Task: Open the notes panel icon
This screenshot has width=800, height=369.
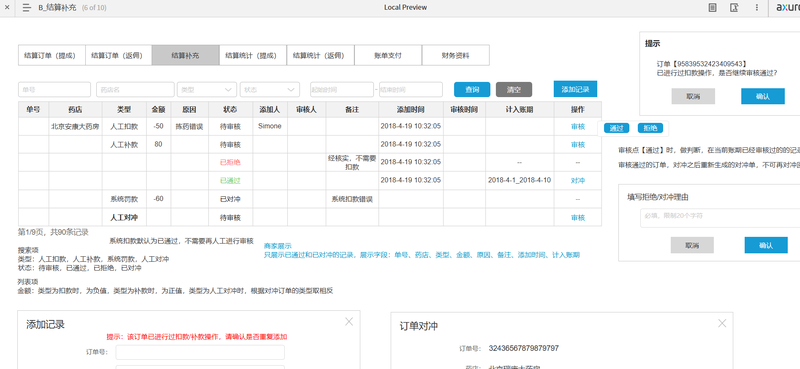Action: [x=713, y=8]
